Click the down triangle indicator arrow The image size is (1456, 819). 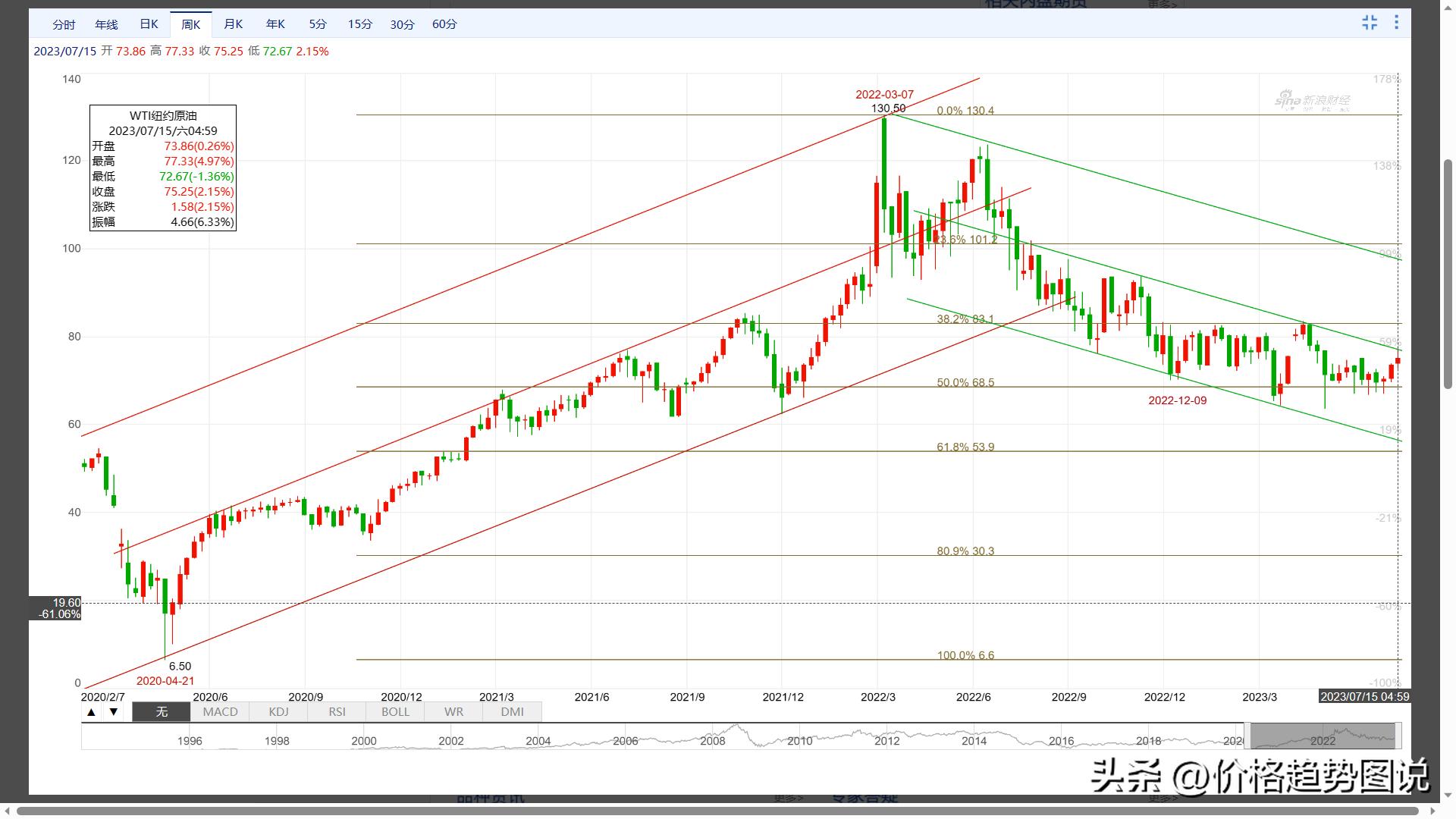tap(114, 712)
